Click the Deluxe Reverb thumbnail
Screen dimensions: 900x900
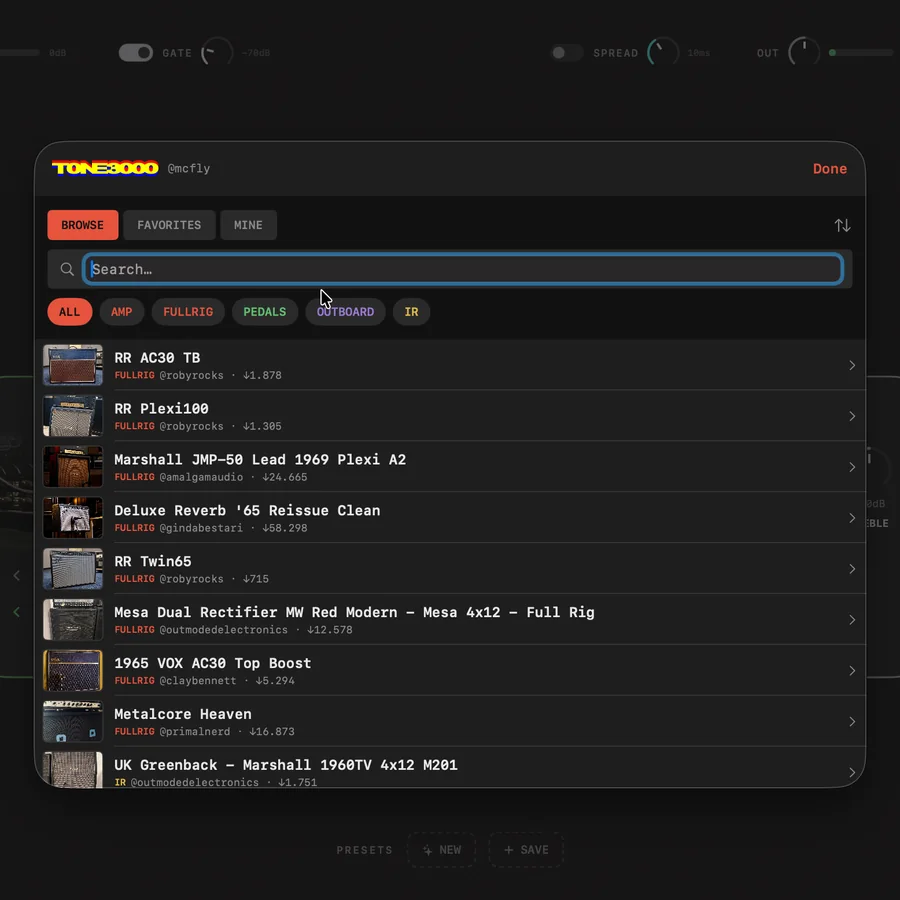click(x=73, y=518)
